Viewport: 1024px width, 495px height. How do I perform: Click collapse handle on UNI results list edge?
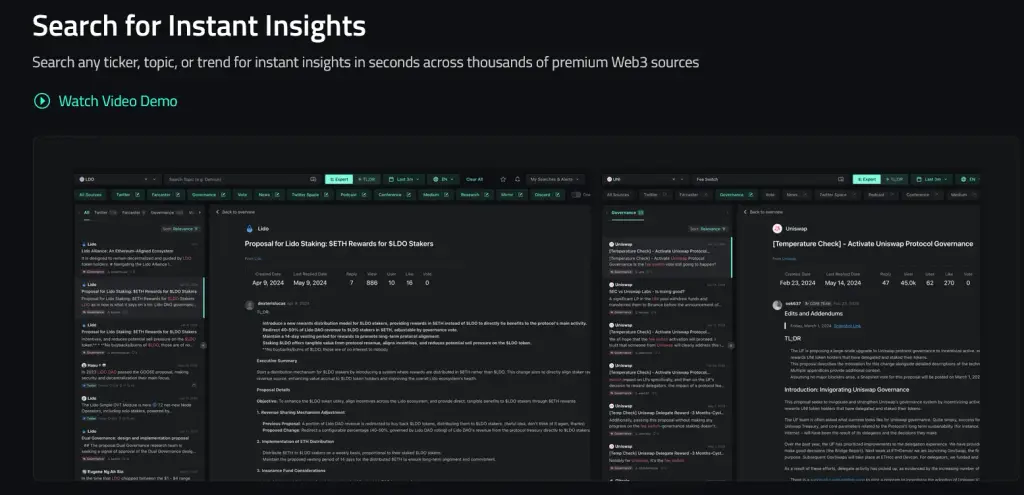(x=731, y=345)
